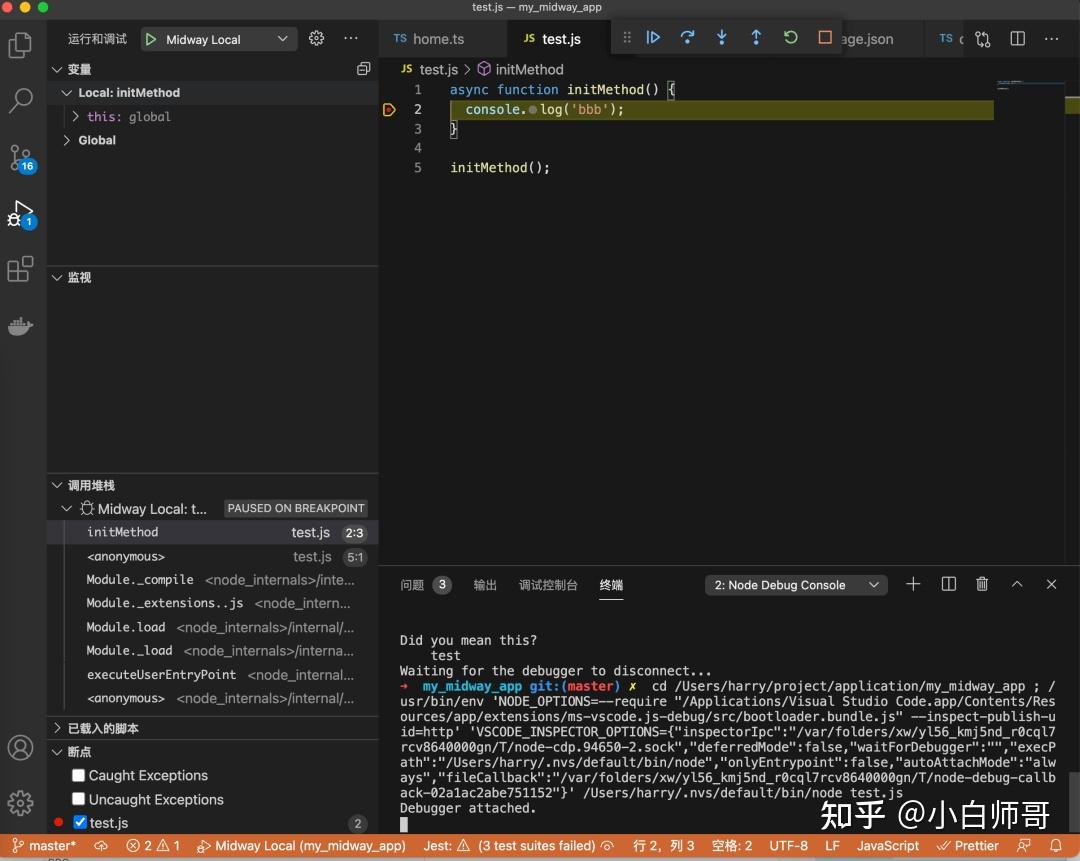
Task: Click master branch in status bar
Action: click(43, 846)
